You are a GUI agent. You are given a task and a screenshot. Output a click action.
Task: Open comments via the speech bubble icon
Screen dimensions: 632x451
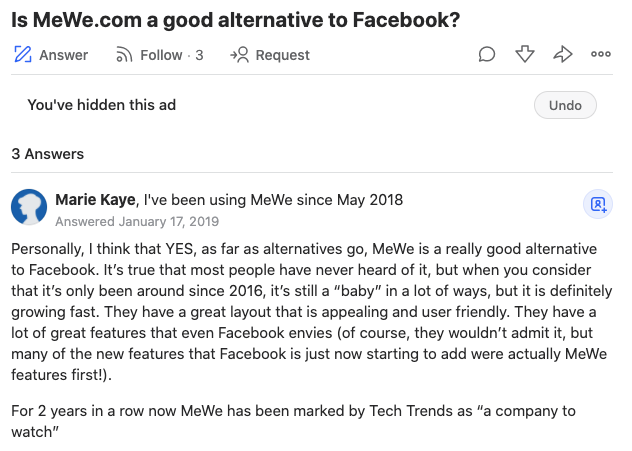click(x=486, y=54)
